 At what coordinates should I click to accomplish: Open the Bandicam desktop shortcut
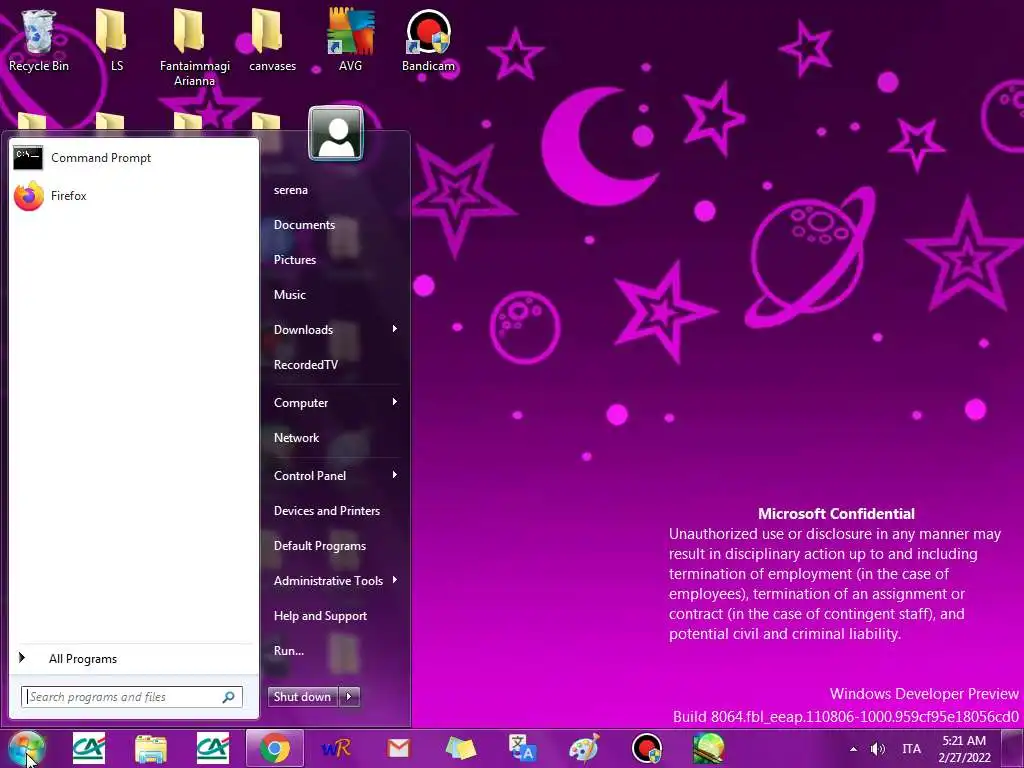[x=428, y=40]
